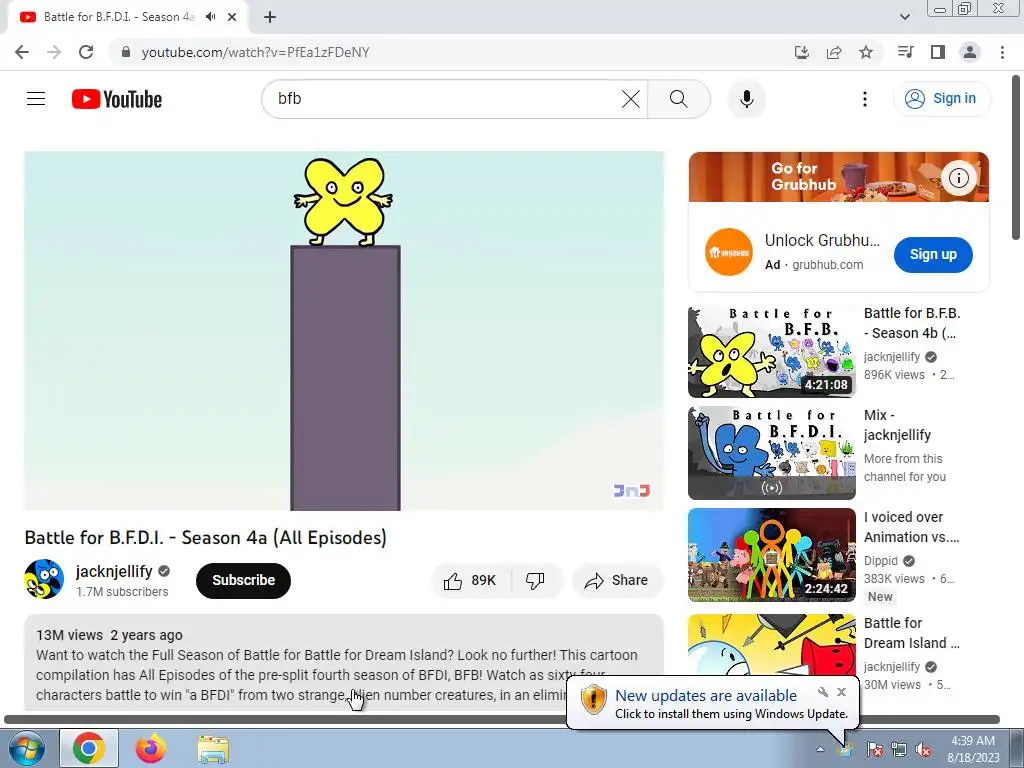Viewport: 1024px width, 768px height.
Task: Click the Grubhub Sign up button
Action: (x=933, y=255)
